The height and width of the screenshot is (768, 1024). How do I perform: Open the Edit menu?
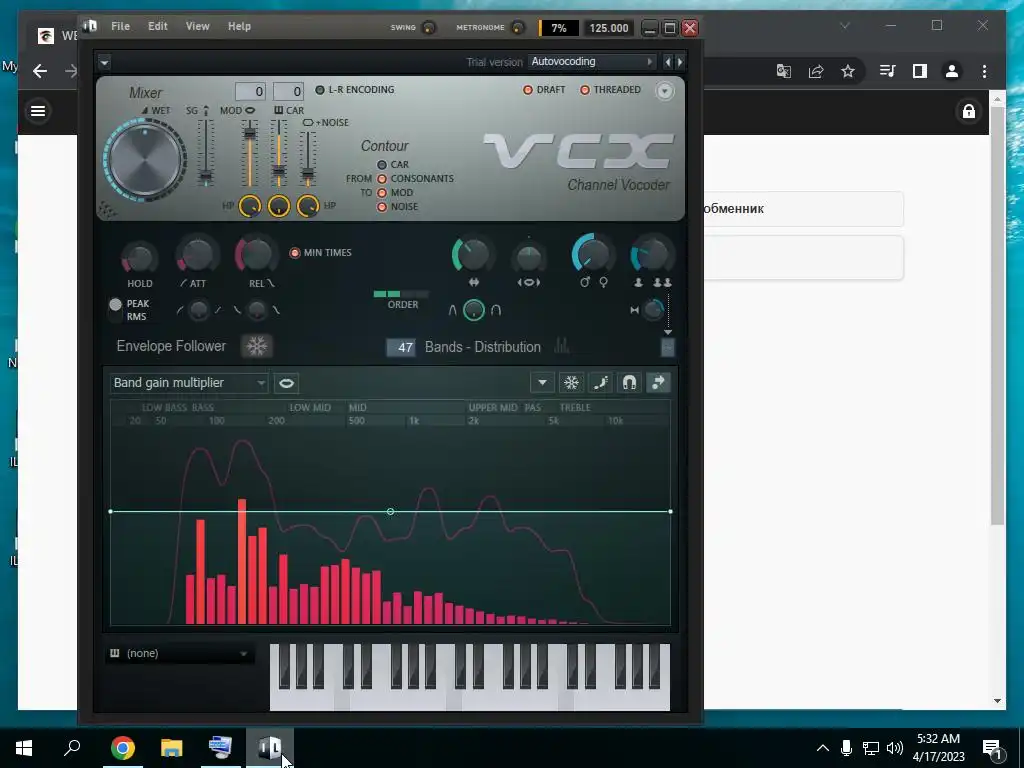(157, 26)
